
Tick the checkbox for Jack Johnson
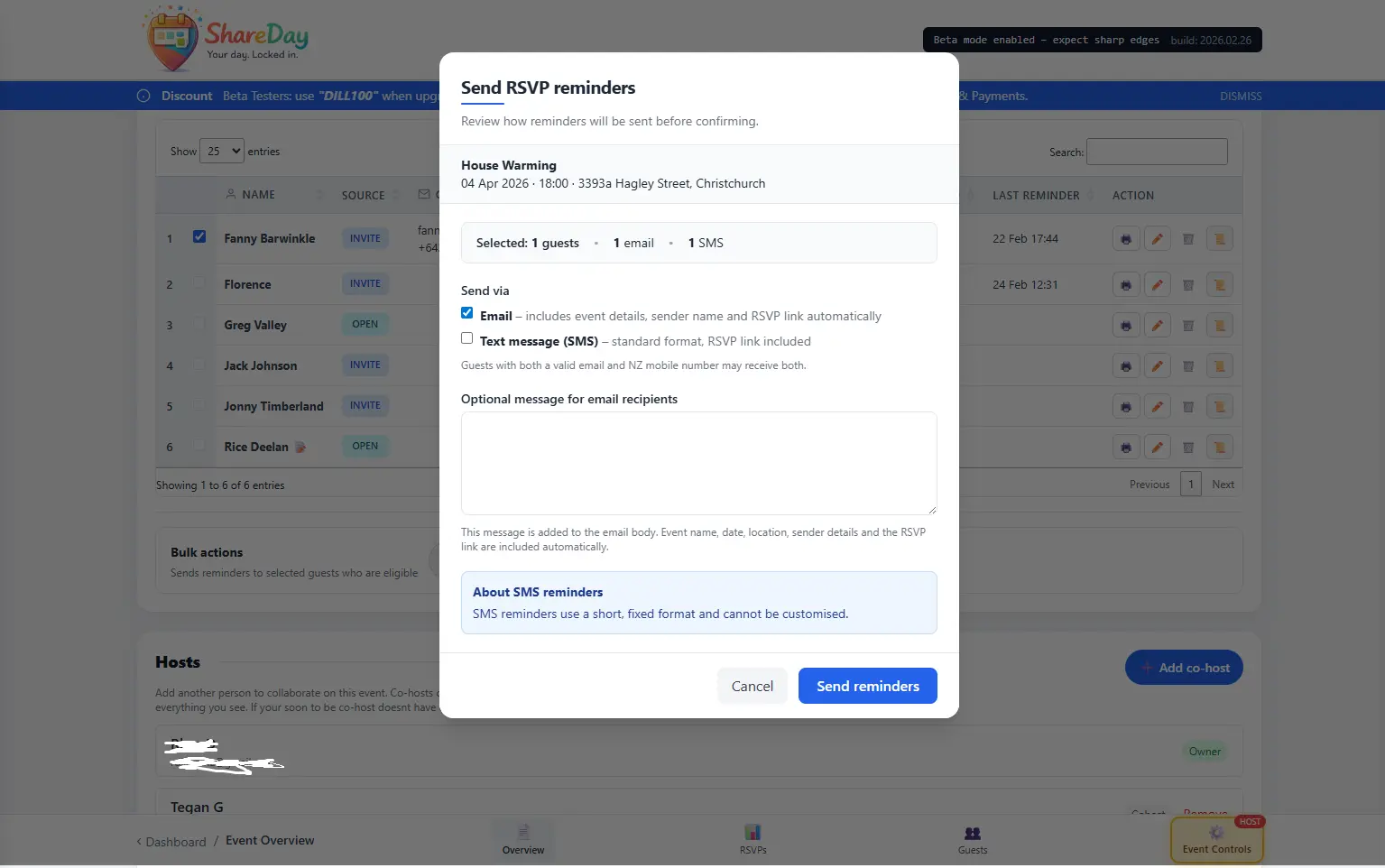199,365
